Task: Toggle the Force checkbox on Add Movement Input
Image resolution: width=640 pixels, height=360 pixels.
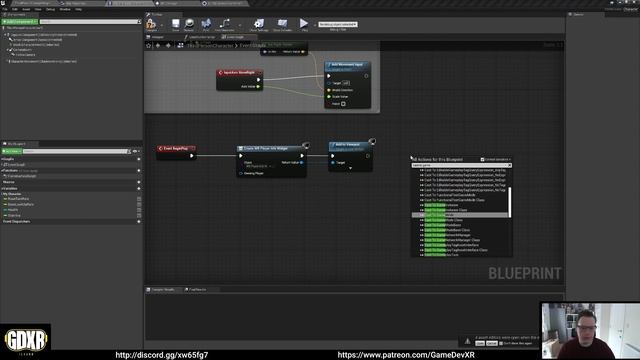Action: [x=343, y=104]
